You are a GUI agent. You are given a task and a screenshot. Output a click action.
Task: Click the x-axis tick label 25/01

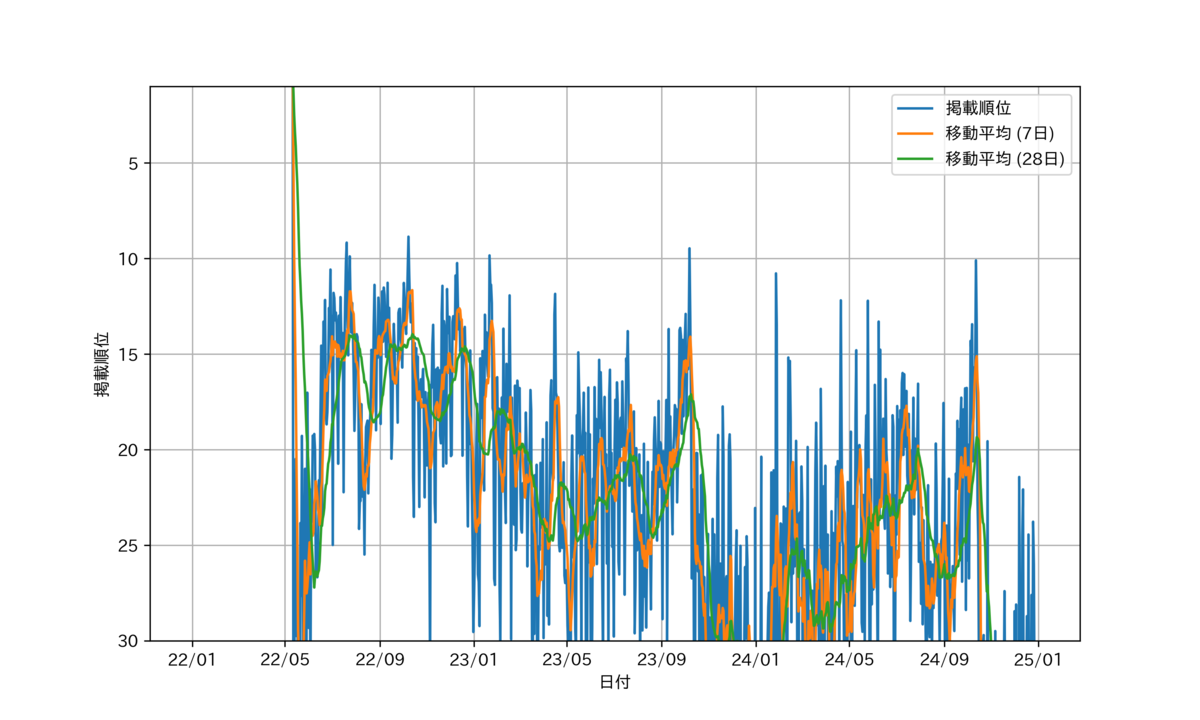click(1037, 660)
